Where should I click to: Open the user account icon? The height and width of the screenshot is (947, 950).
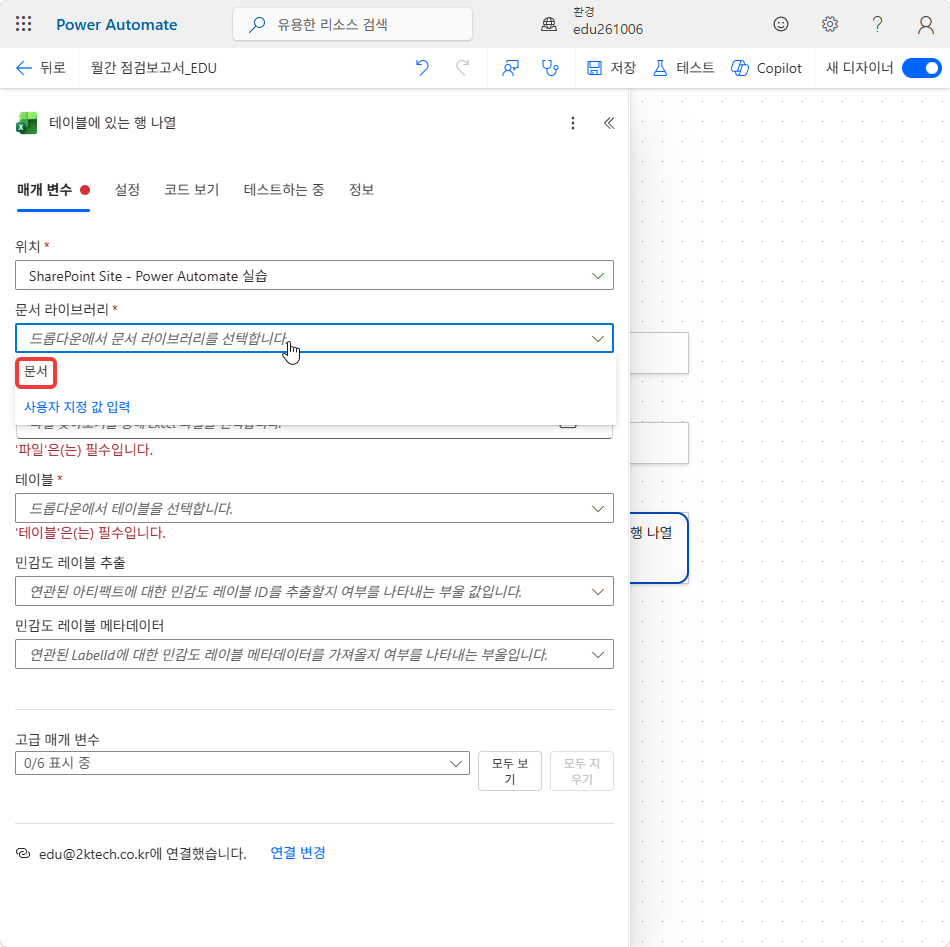(x=925, y=24)
